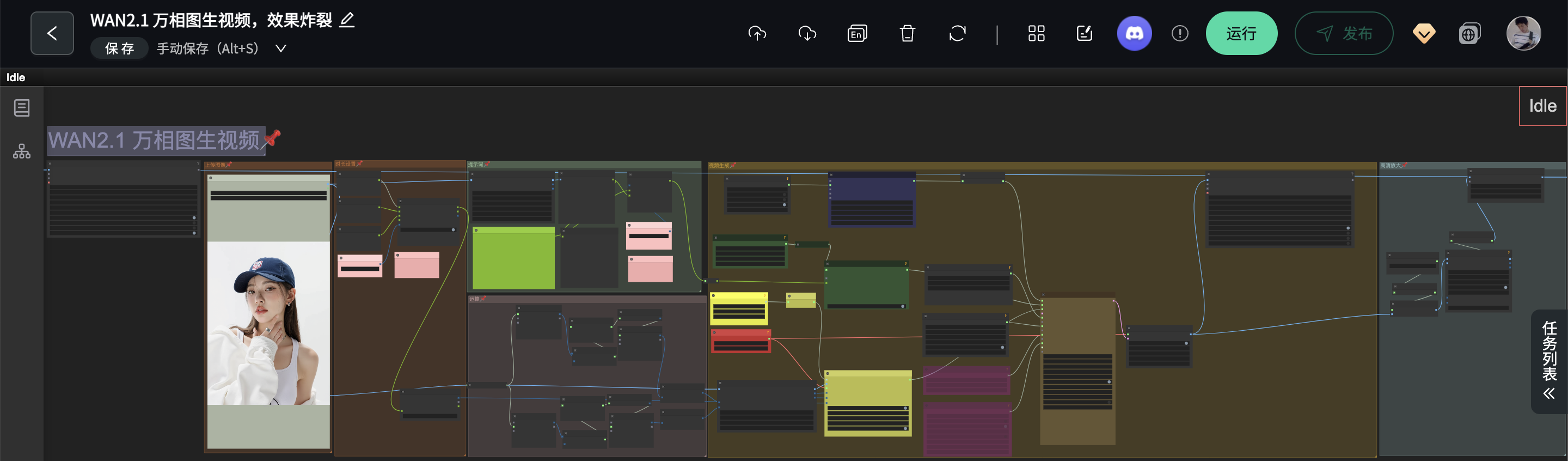Run the workflow with the 运行 button

pyautogui.click(x=1241, y=33)
